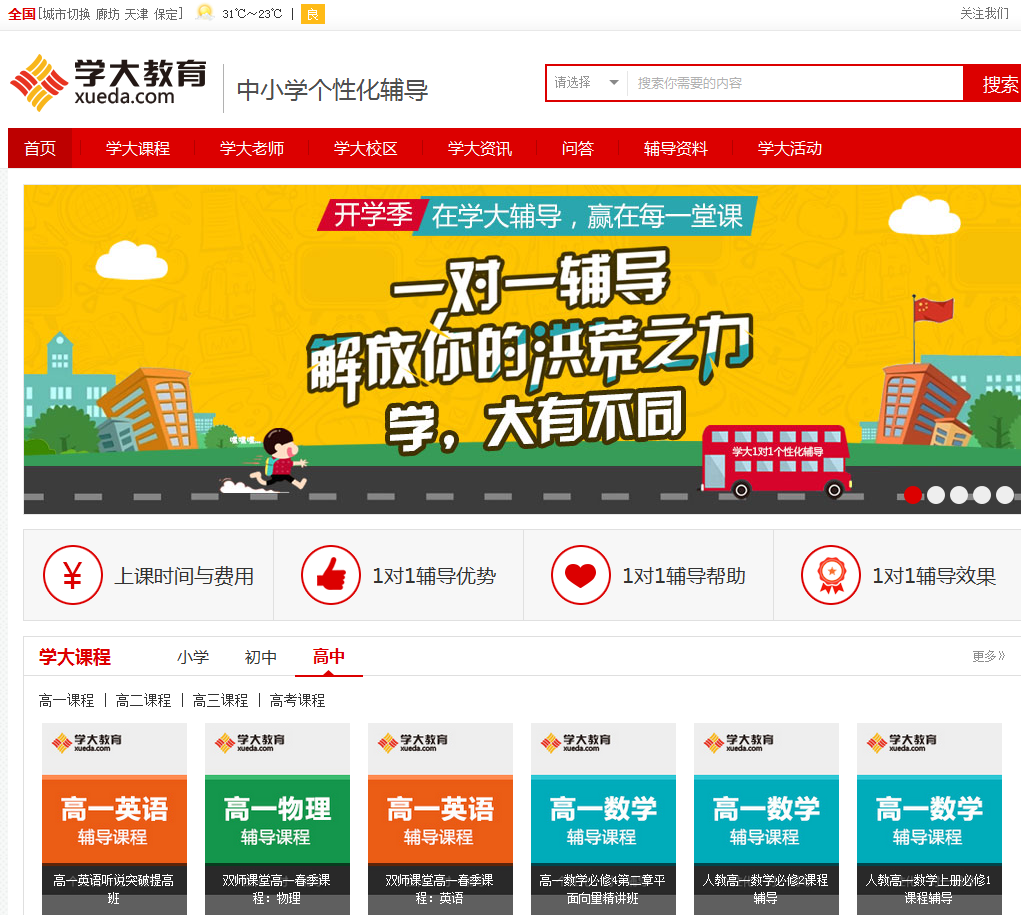Open course card 人教高一数学必修2课程辅导
The image size is (1021, 915).
766,819
